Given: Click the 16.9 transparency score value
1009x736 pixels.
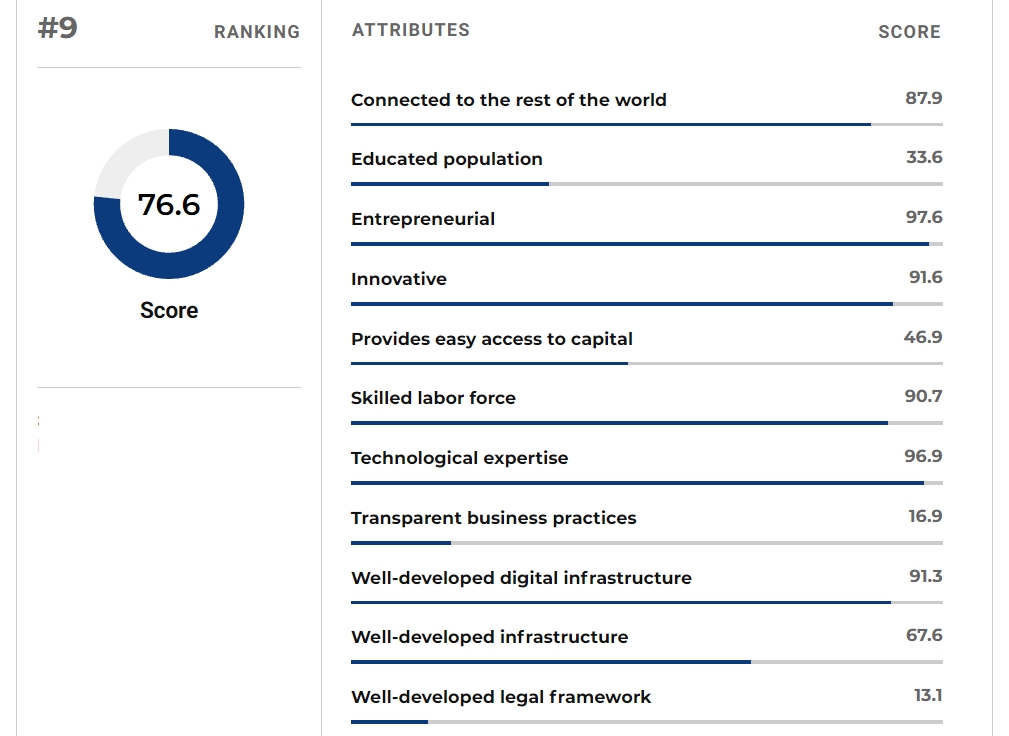Looking at the screenshot, I should tap(925, 516).
